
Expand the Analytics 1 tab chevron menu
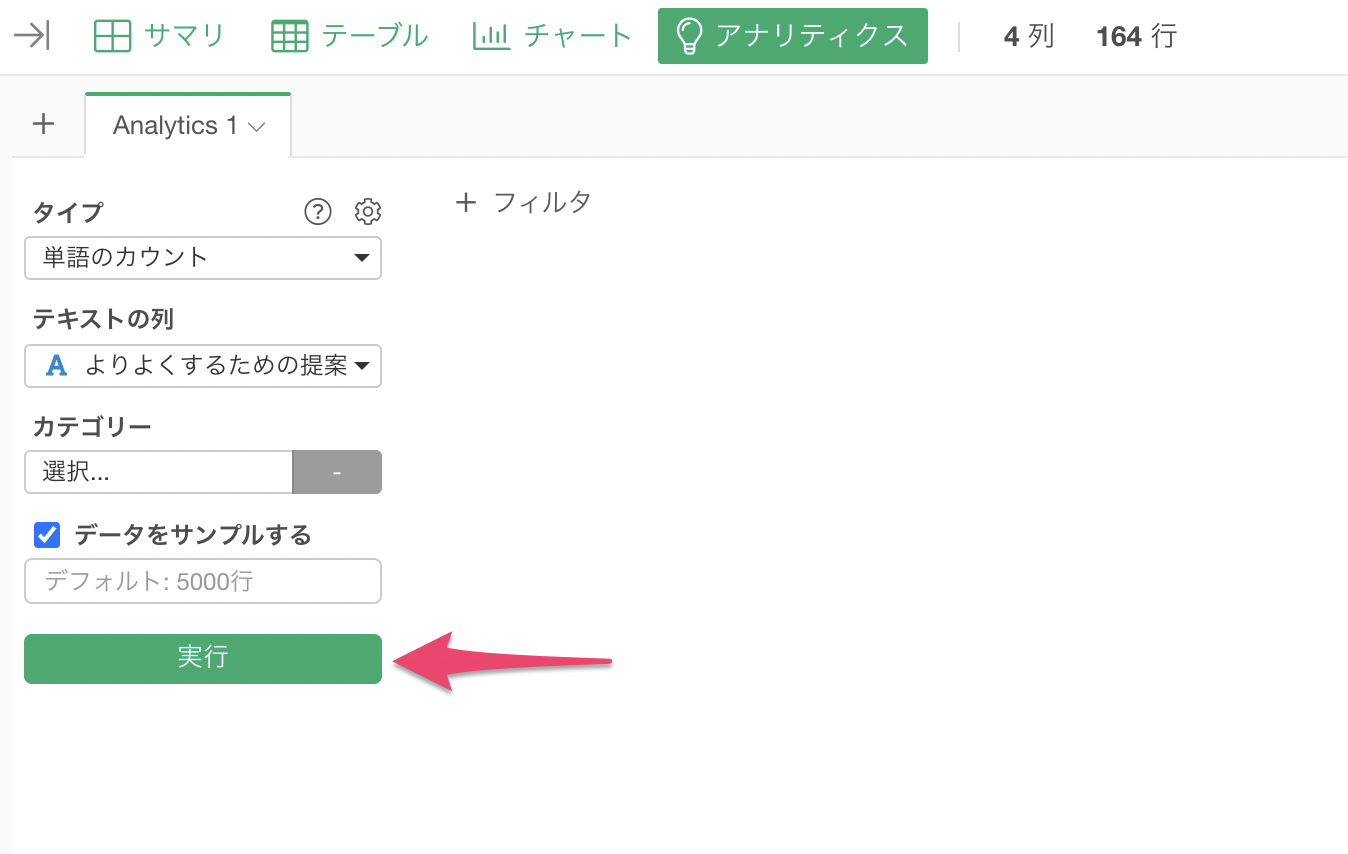[x=256, y=127]
